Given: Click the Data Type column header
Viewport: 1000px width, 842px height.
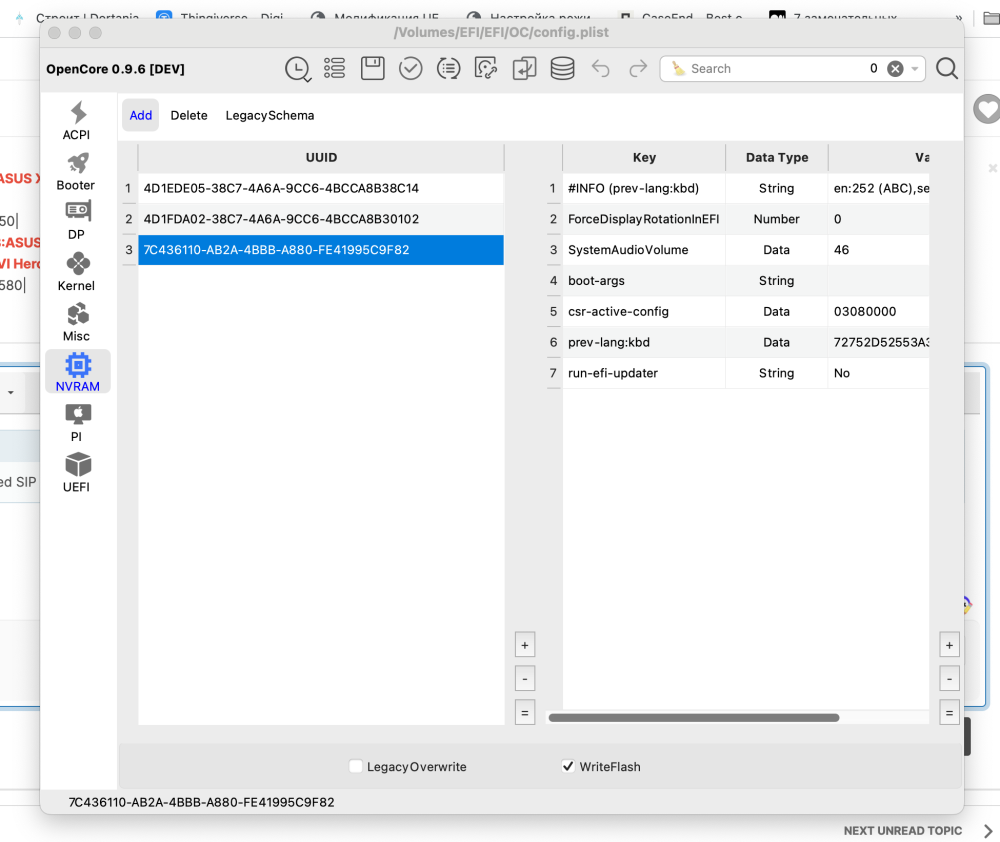Looking at the screenshot, I should click(777, 158).
